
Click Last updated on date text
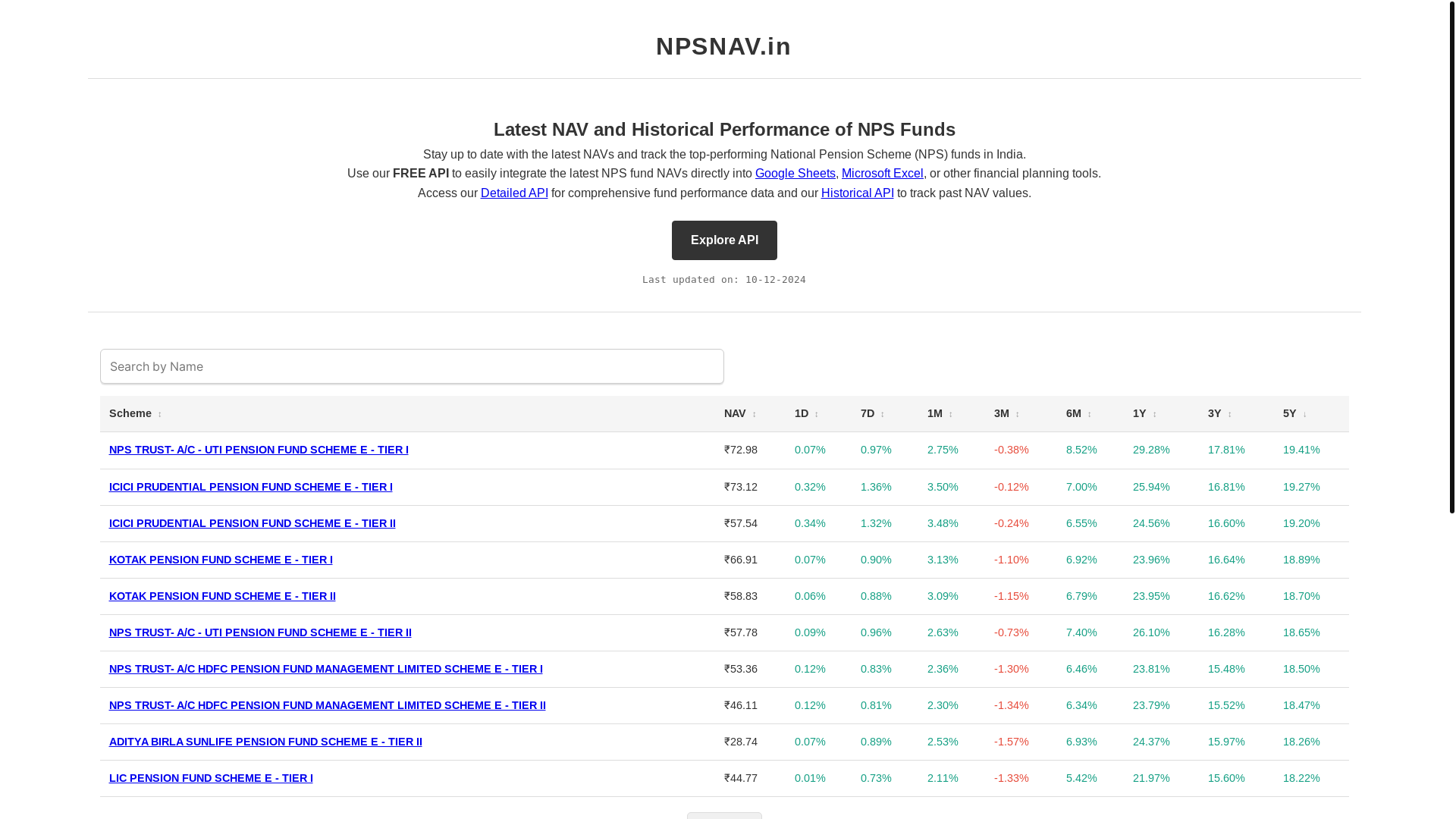(723, 280)
